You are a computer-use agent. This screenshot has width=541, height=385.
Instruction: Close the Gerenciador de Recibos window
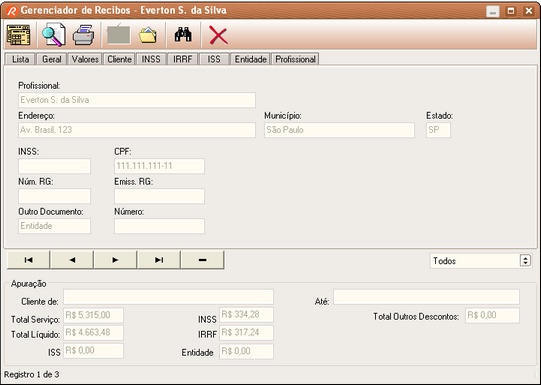pos(529,11)
